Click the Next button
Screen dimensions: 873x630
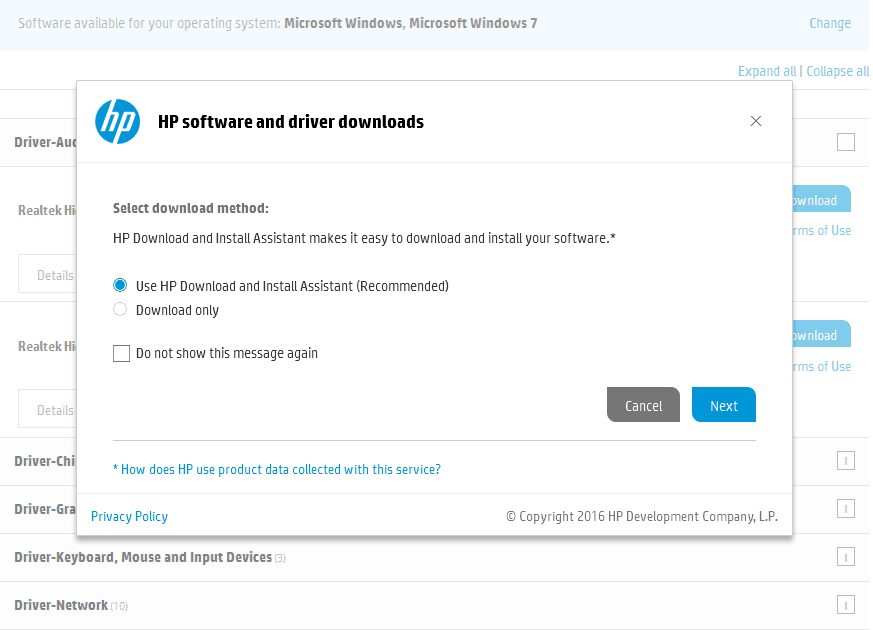(724, 405)
